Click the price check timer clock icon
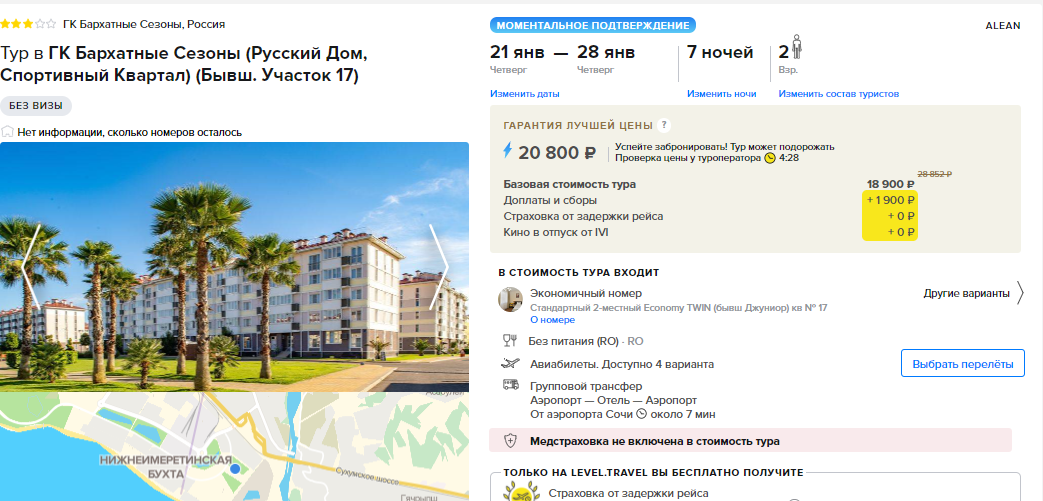Image resolution: width=1043 pixels, height=501 pixels. coord(770,158)
